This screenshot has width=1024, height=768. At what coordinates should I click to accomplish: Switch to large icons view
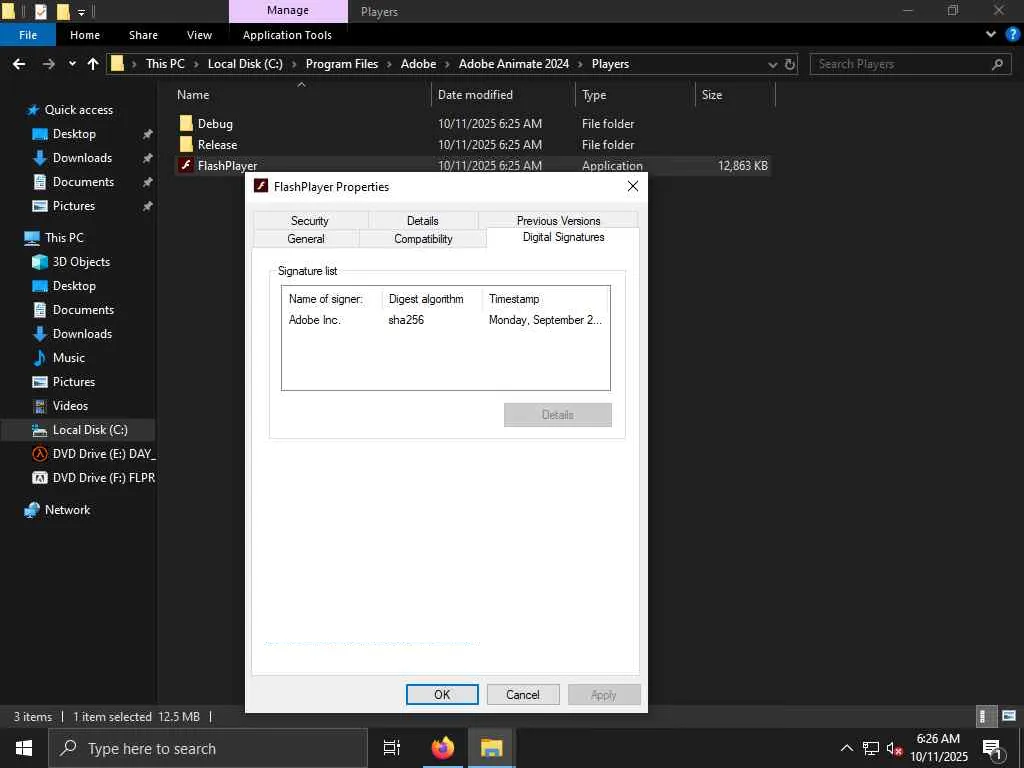click(1008, 716)
